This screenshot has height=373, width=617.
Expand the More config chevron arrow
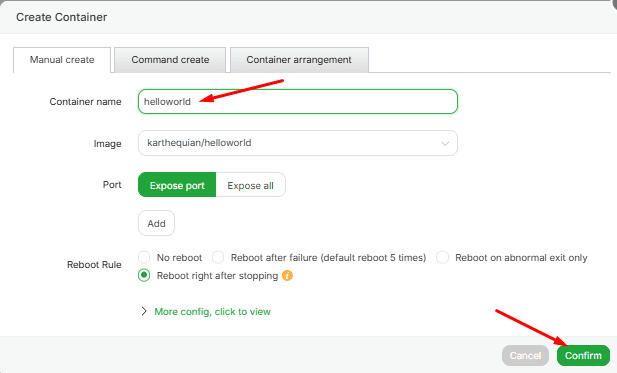tap(144, 311)
